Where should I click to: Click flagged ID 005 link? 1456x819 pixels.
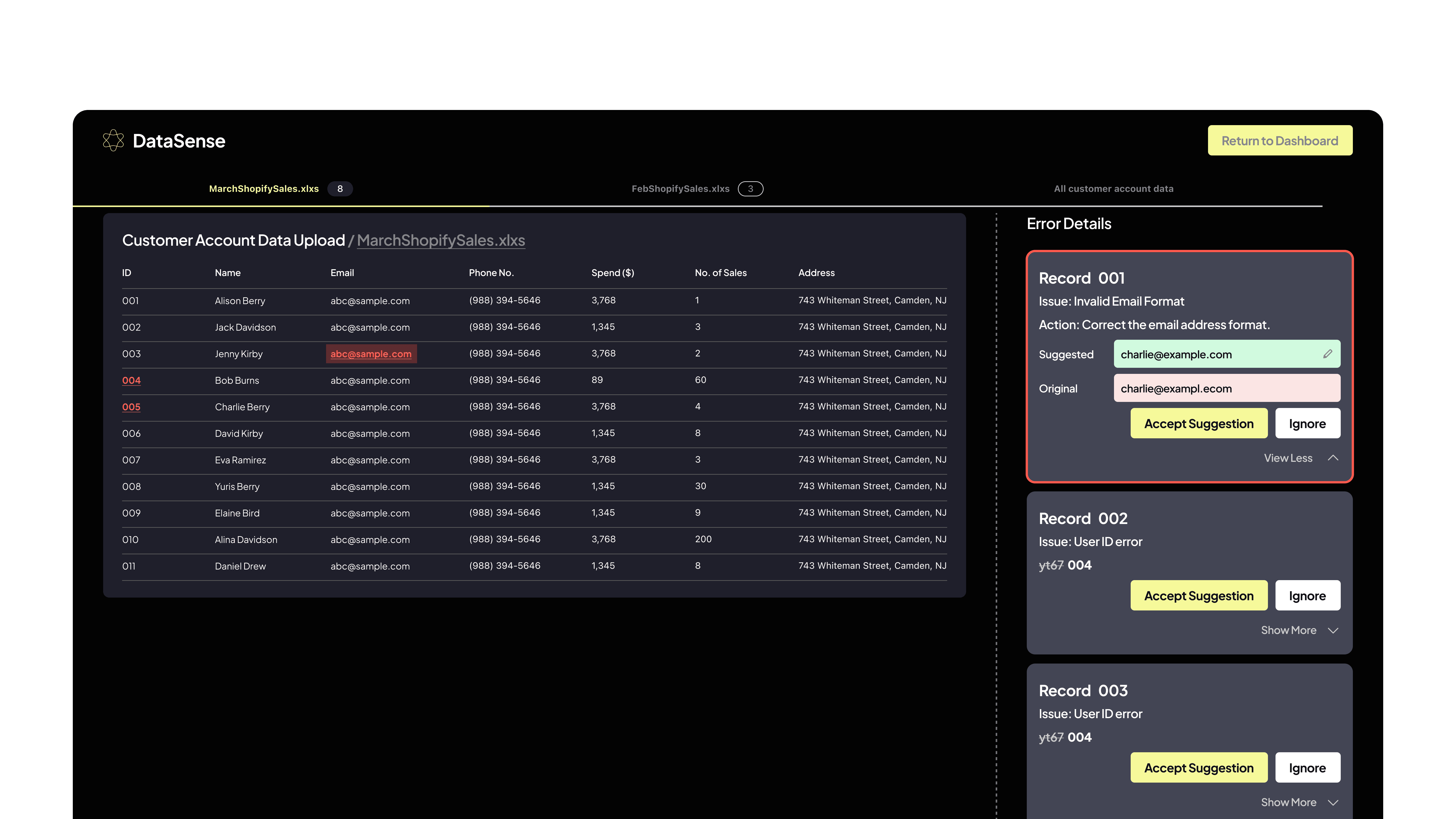point(131,407)
